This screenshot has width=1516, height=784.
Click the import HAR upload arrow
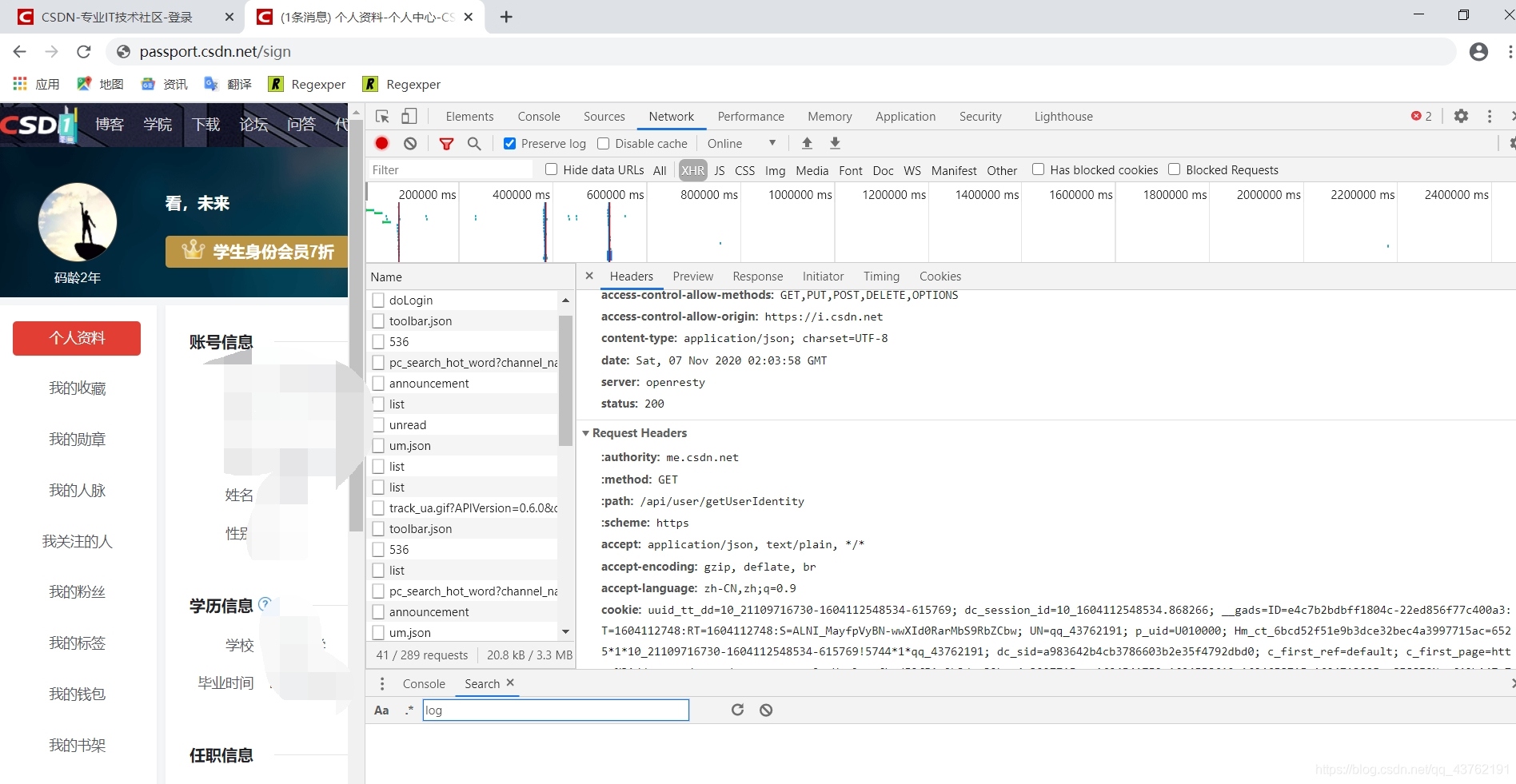[x=807, y=143]
